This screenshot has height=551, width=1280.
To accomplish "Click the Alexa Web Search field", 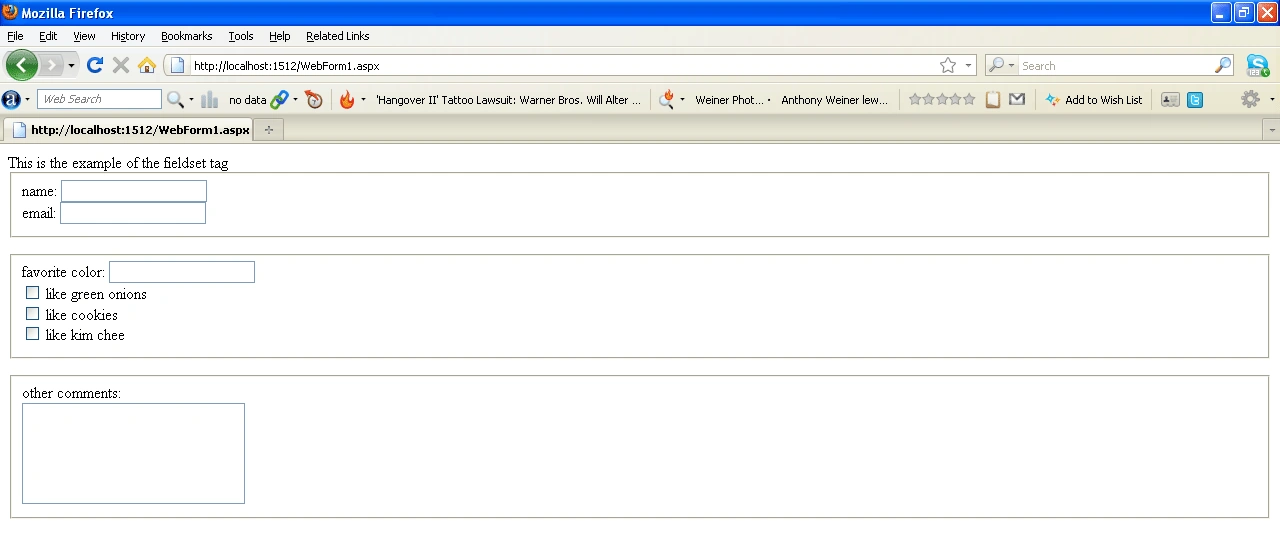I will point(99,99).
